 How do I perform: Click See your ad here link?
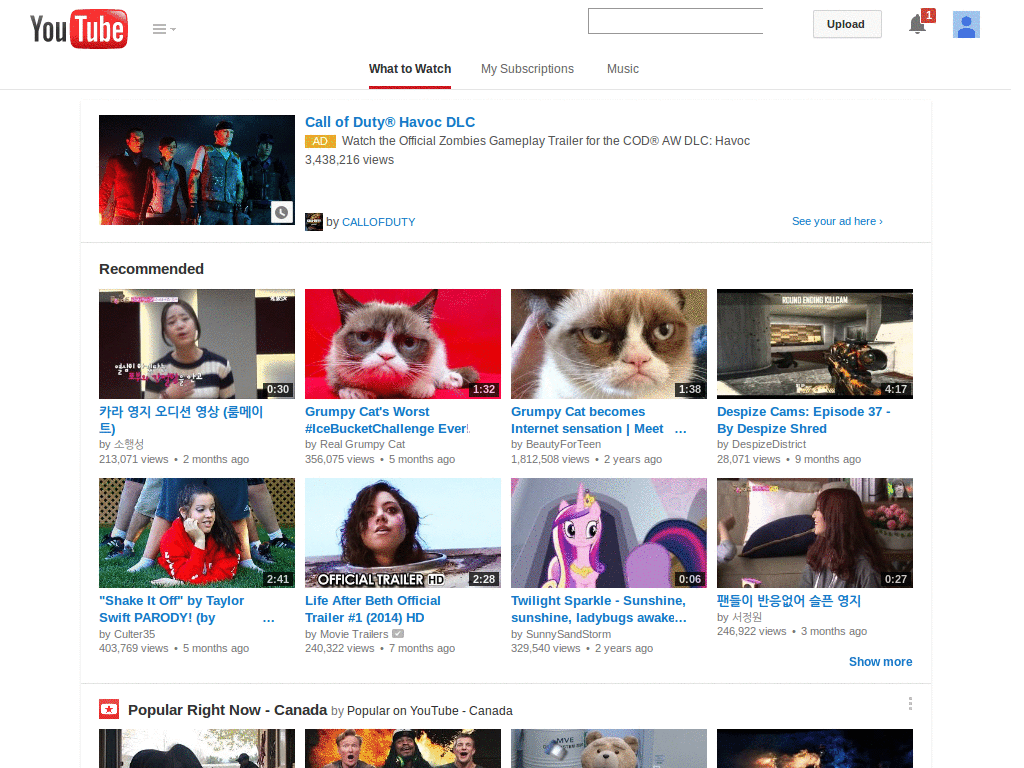click(837, 221)
